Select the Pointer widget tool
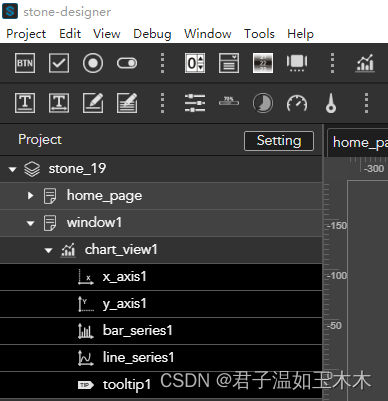The height and width of the screenshot is (401, 388). [331, 103]
